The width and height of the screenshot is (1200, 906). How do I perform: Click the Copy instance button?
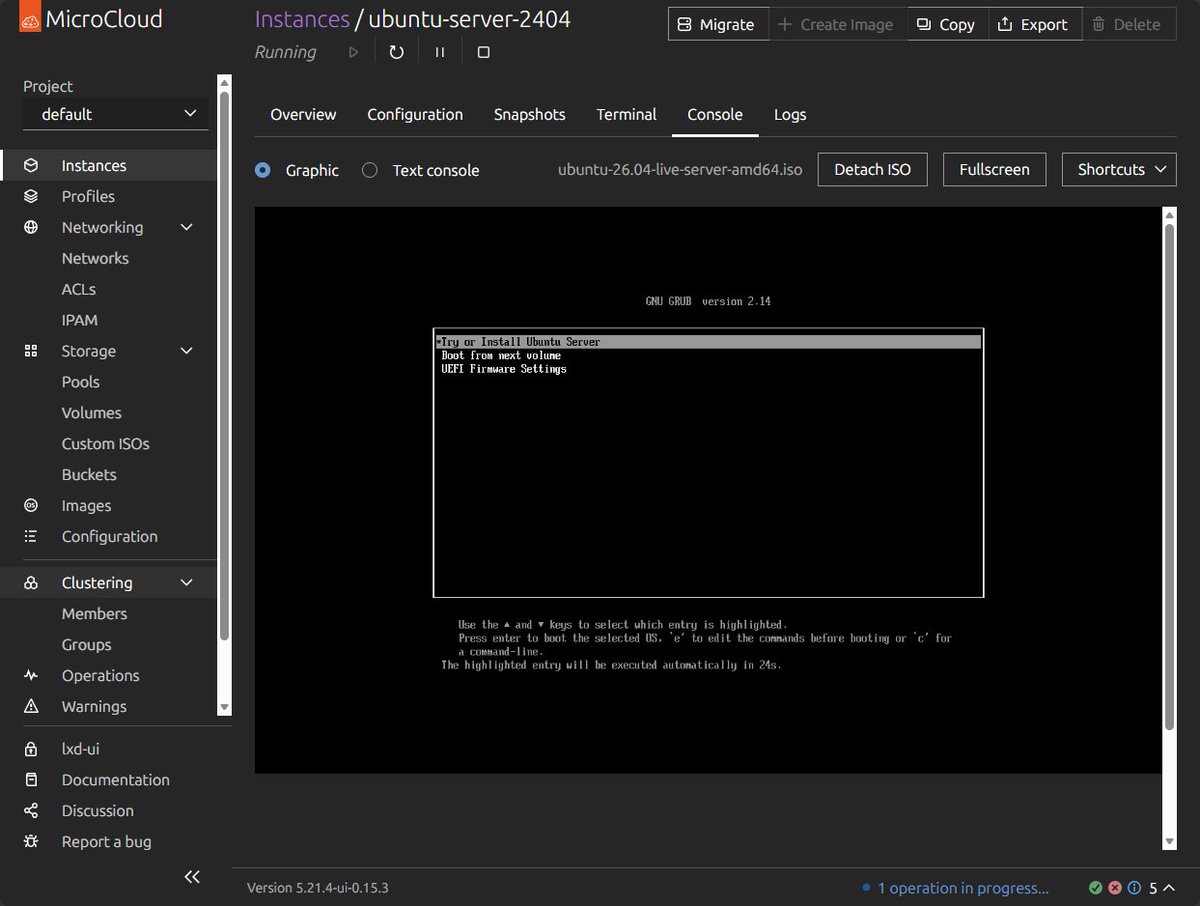point(947,24)
